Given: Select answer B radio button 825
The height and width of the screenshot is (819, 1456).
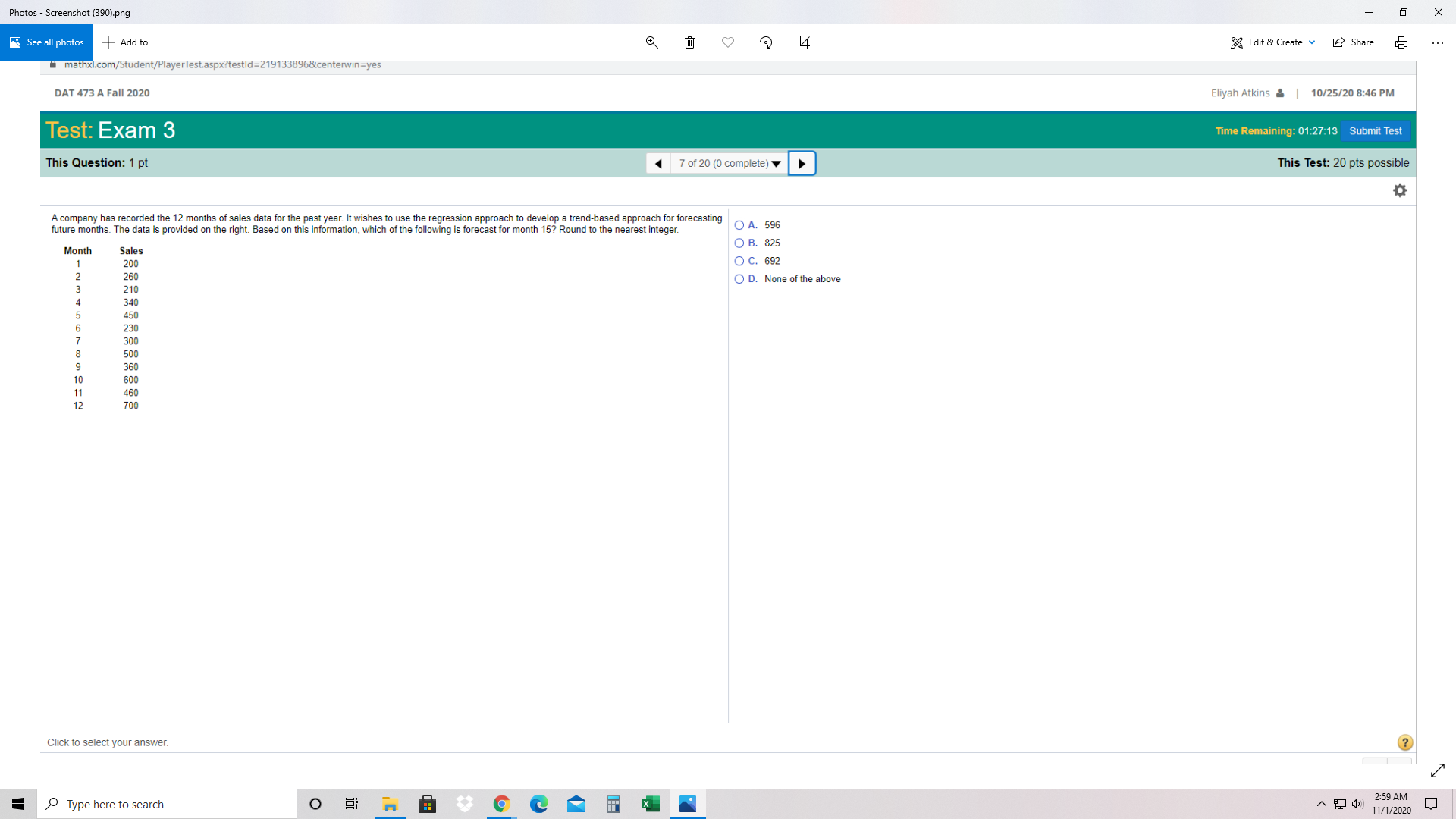Looking at the screenshot, I should pos(739,243).
